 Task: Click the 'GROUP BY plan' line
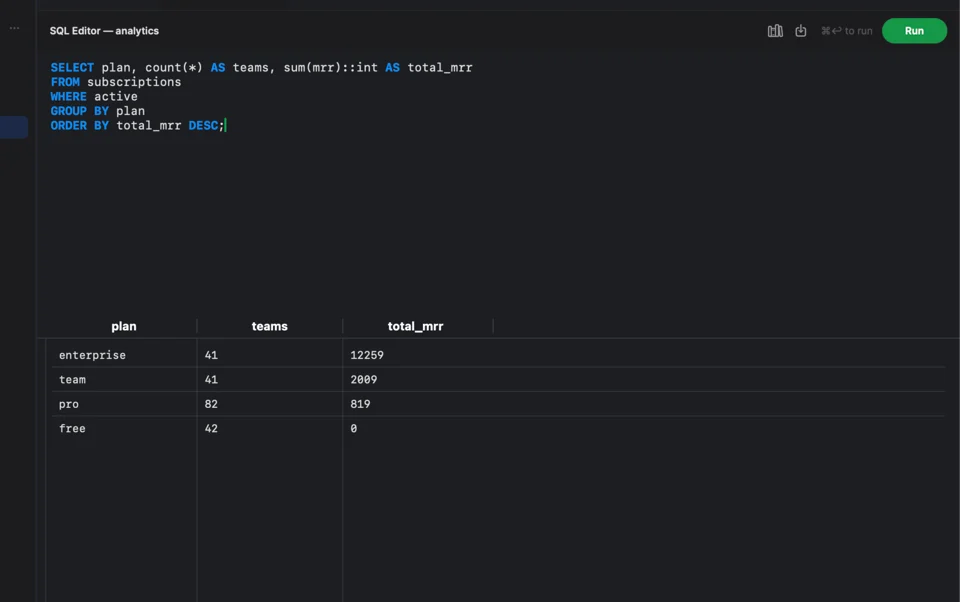click(x=97, y=111)
